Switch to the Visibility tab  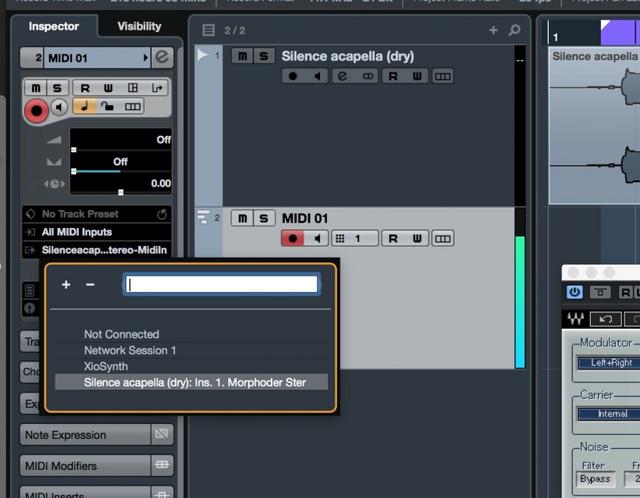click(139, 26)
